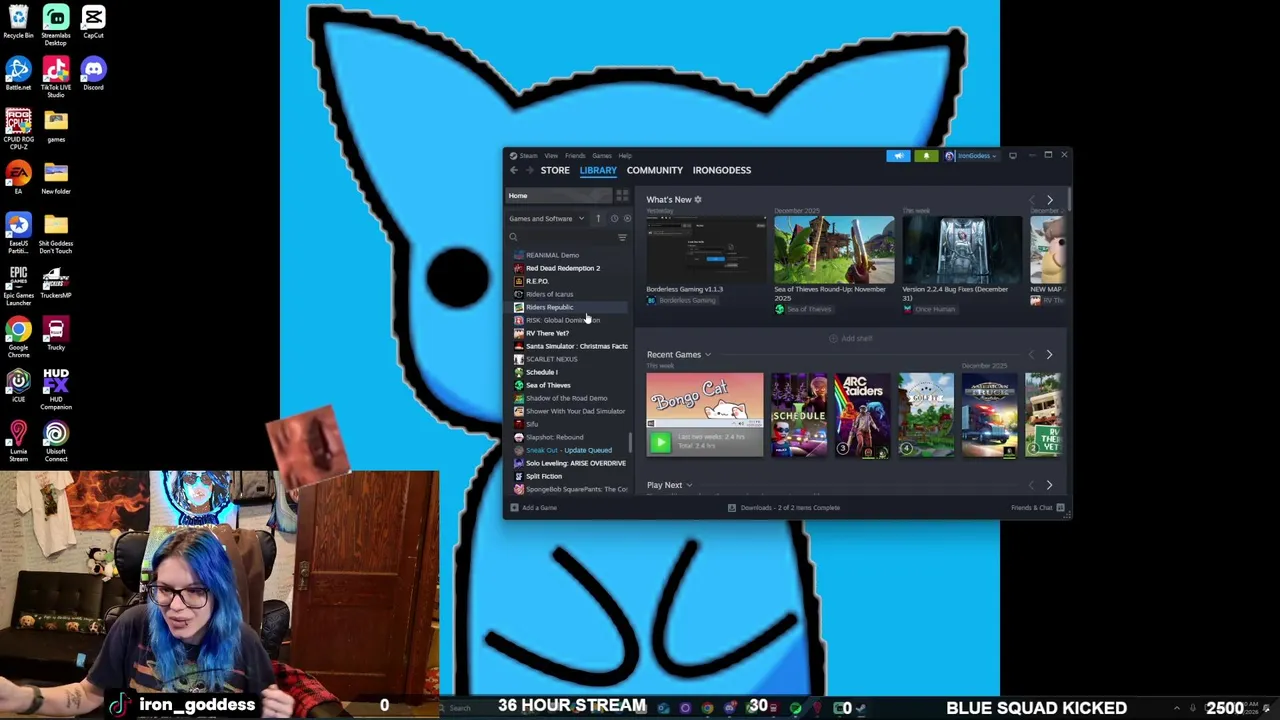Open the IRONGODESS profile tab

pyautogui.click(x=722, y=170)
